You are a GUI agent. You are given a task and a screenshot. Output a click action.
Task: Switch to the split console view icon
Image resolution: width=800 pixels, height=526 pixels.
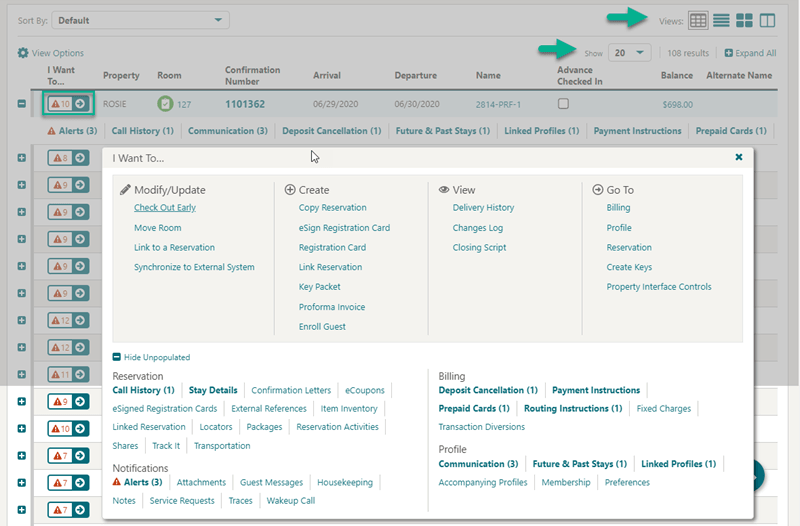point(767,20)
